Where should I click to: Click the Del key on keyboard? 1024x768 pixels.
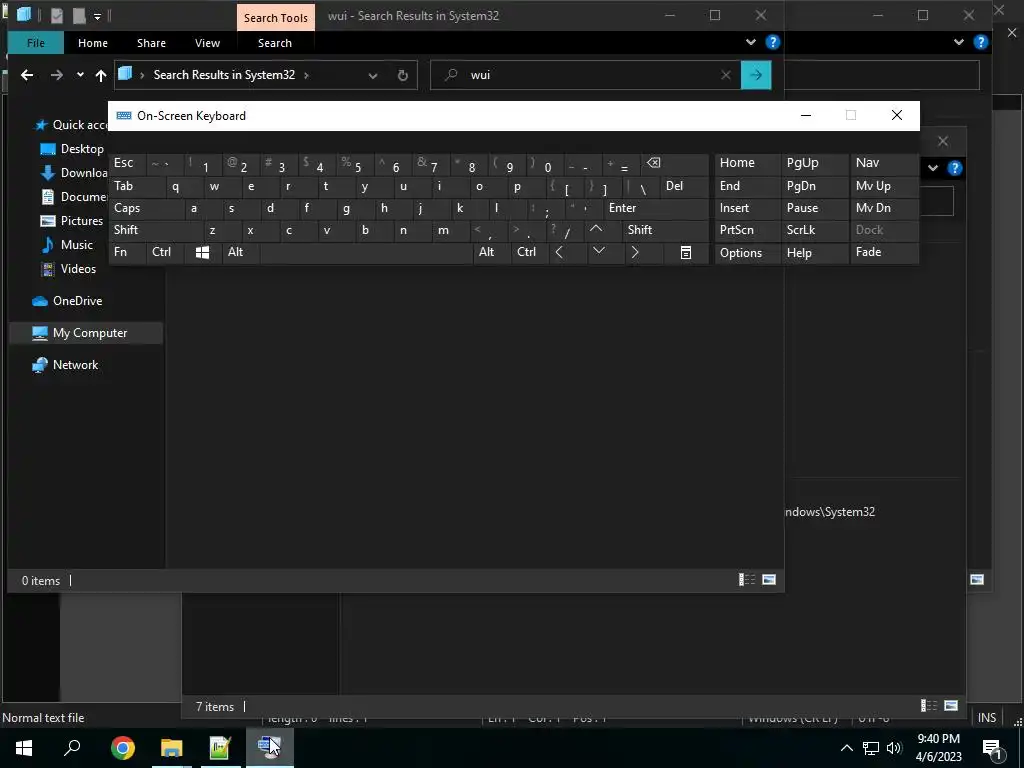click(684, 186)
